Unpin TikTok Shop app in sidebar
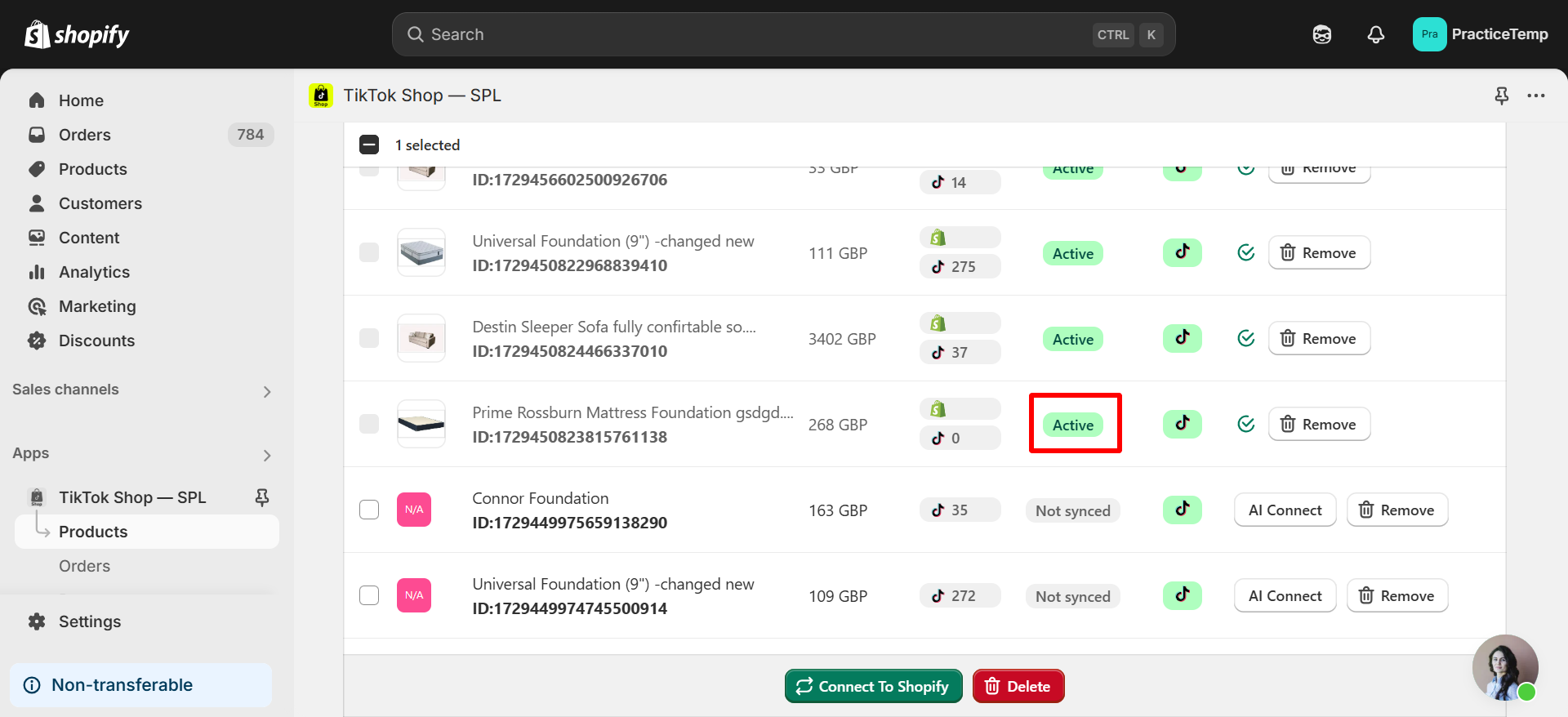1568x717 pixels. (x=261, y=497)
